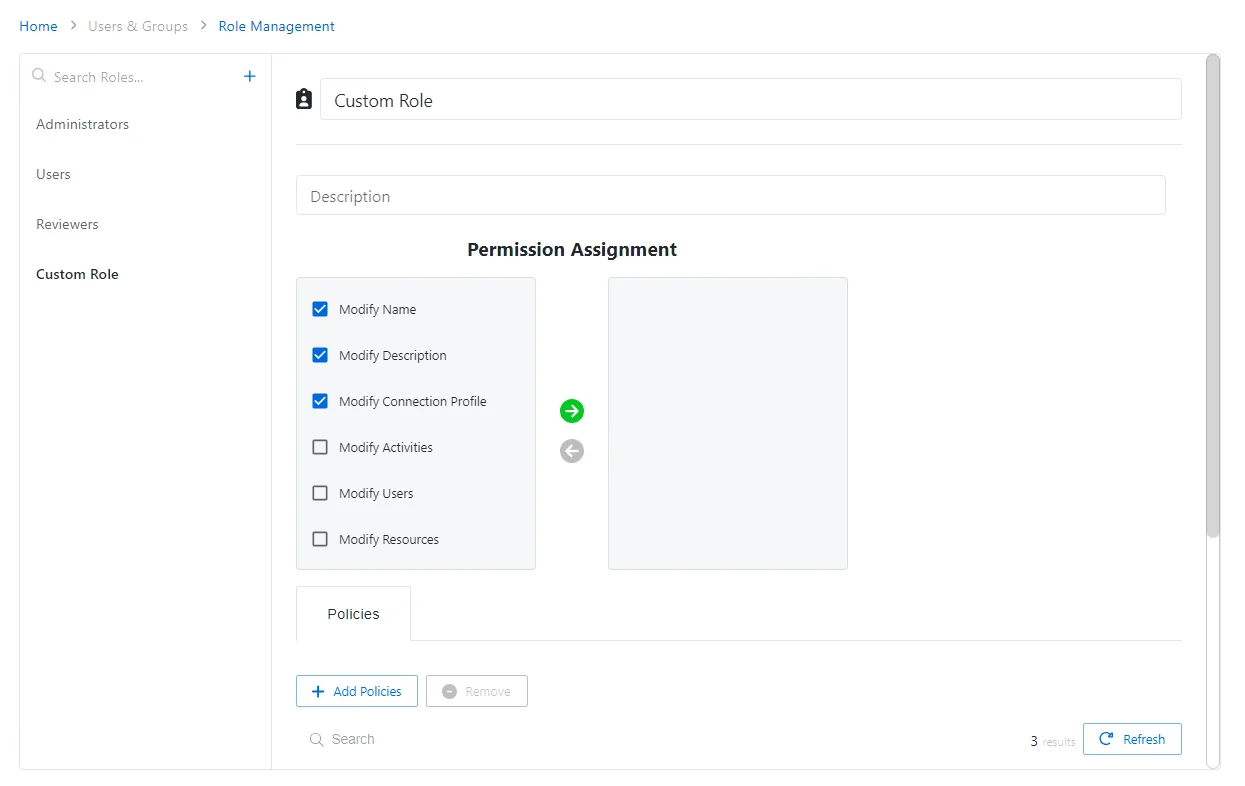Click the search roles magnifier icon

tap(39, 75)
